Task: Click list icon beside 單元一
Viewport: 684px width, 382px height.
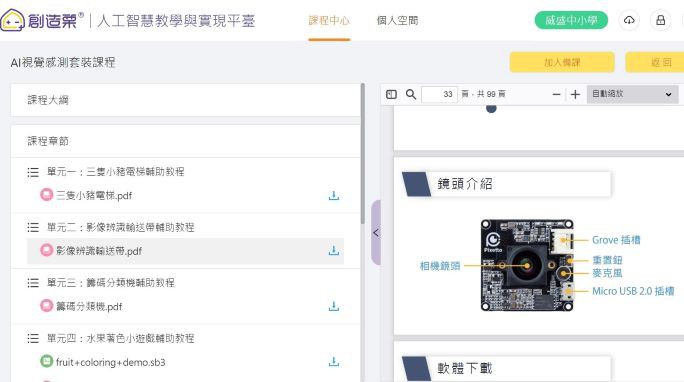Action: point(33,172)
